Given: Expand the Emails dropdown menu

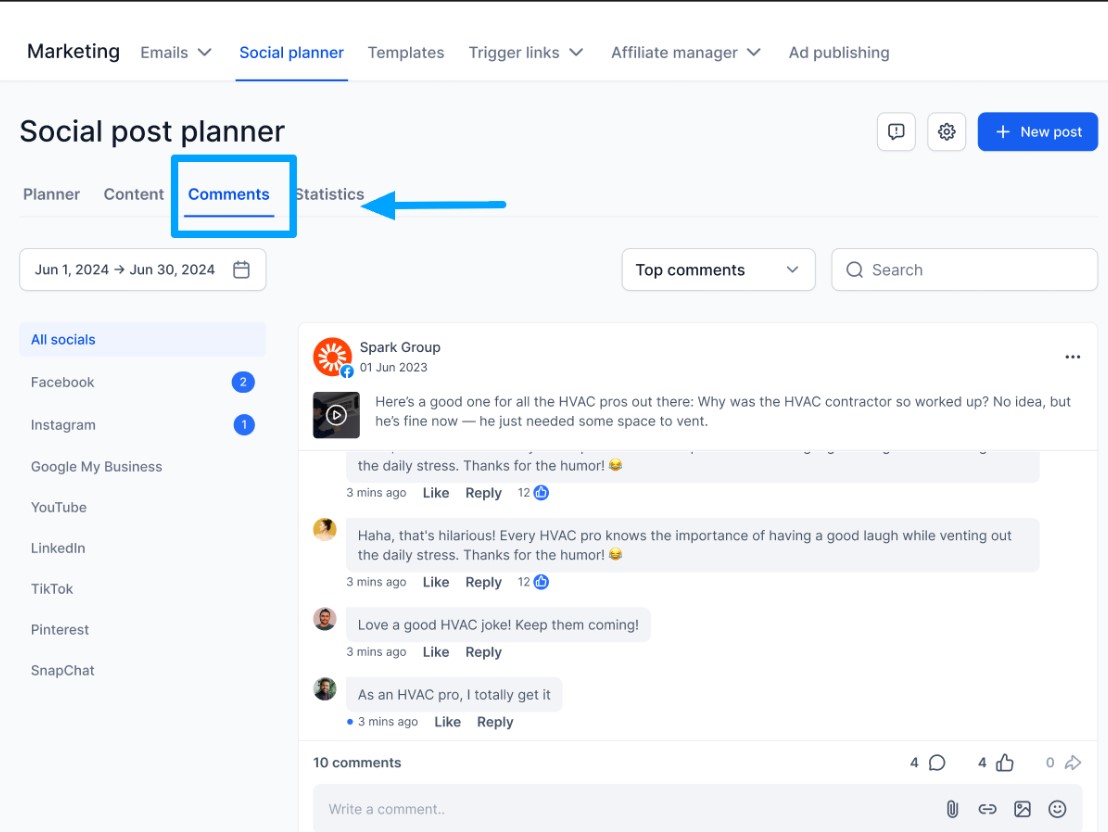Looking at the screenshot, I should (x=176, y=52).
